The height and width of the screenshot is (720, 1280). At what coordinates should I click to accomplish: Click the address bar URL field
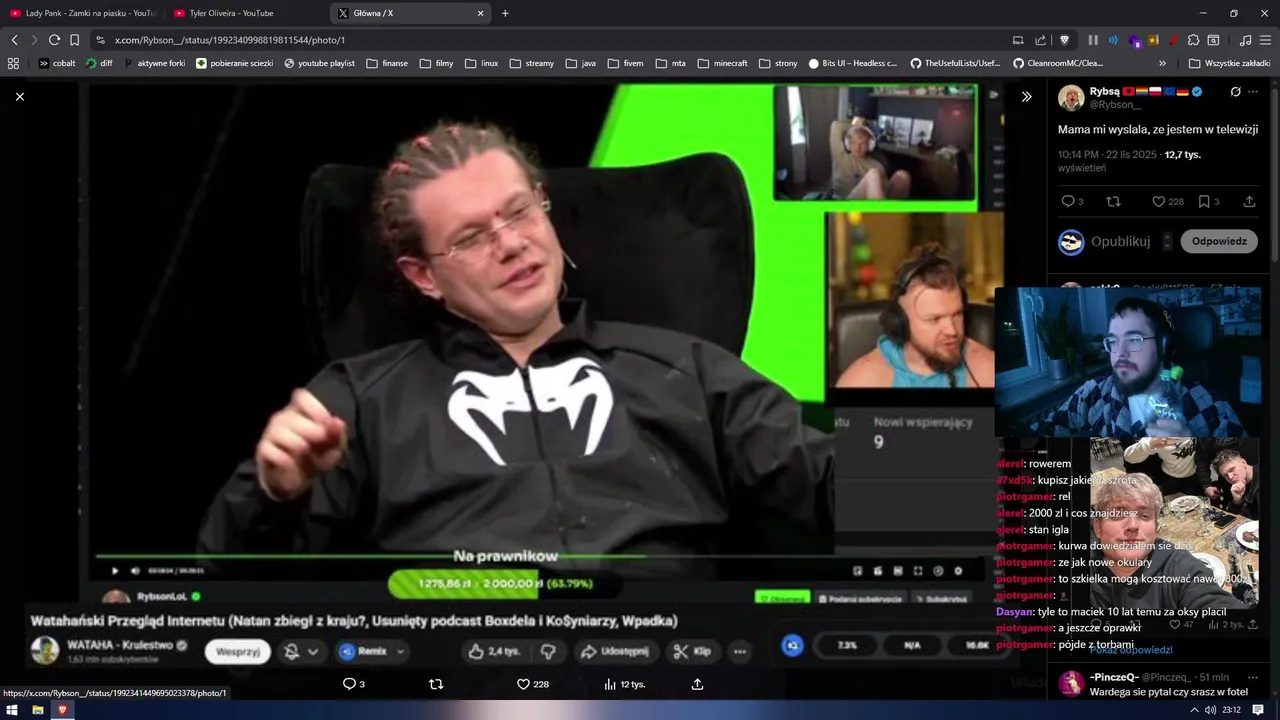tap(550, 40)
